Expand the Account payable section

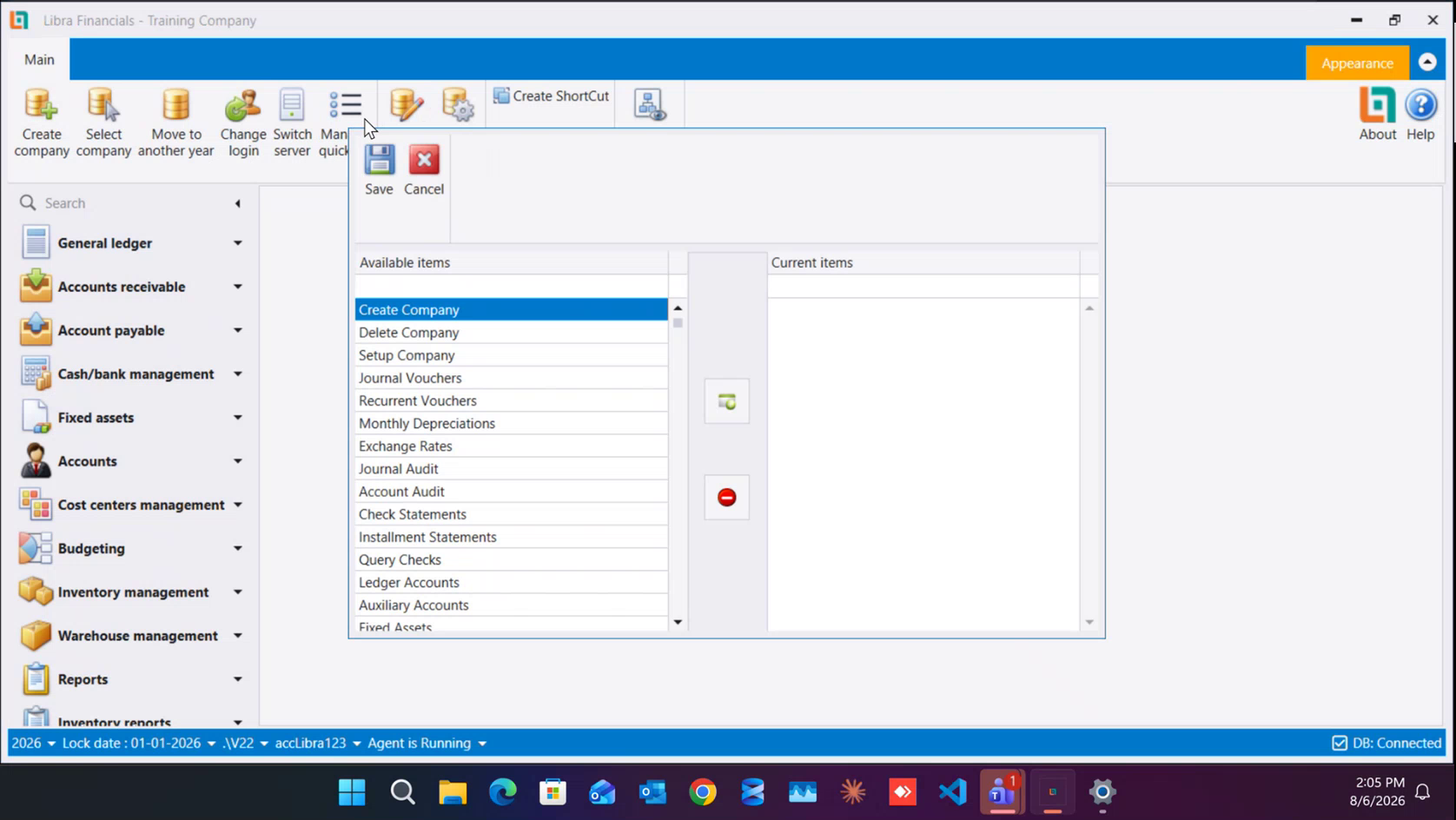pos(237,330)
